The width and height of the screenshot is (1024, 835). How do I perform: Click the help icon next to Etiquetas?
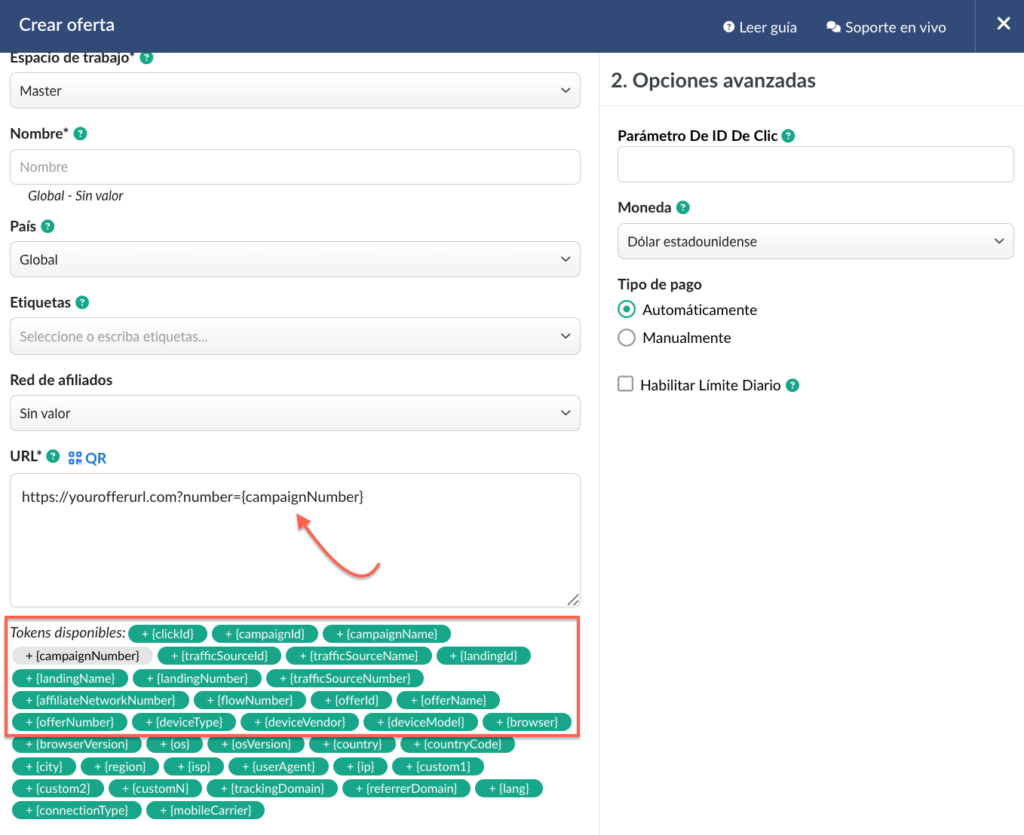click(82, 302)
